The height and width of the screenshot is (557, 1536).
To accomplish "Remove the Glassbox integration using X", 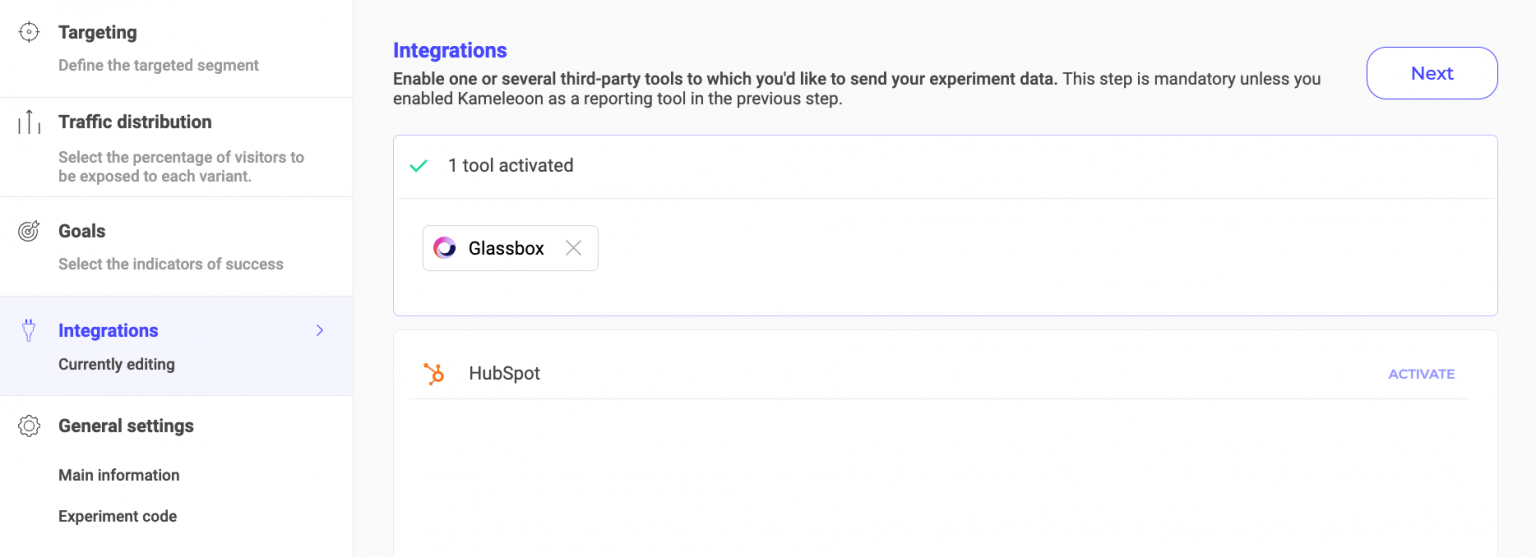I will (573, 248).
